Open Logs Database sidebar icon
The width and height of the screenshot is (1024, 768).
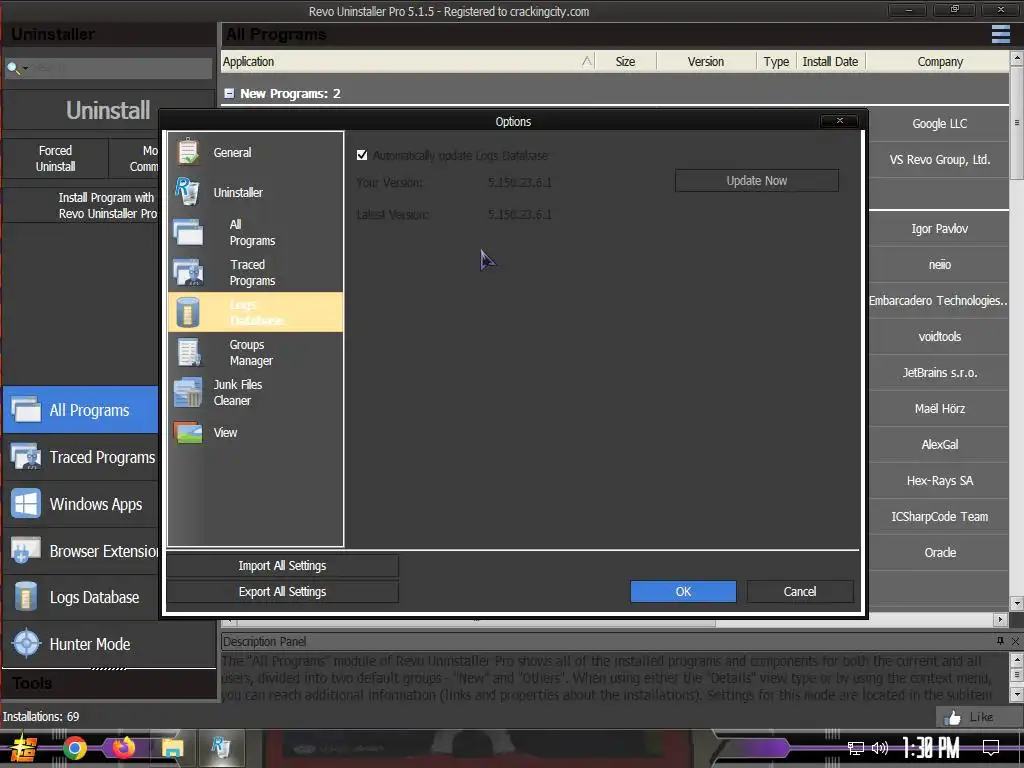[26, 597]
